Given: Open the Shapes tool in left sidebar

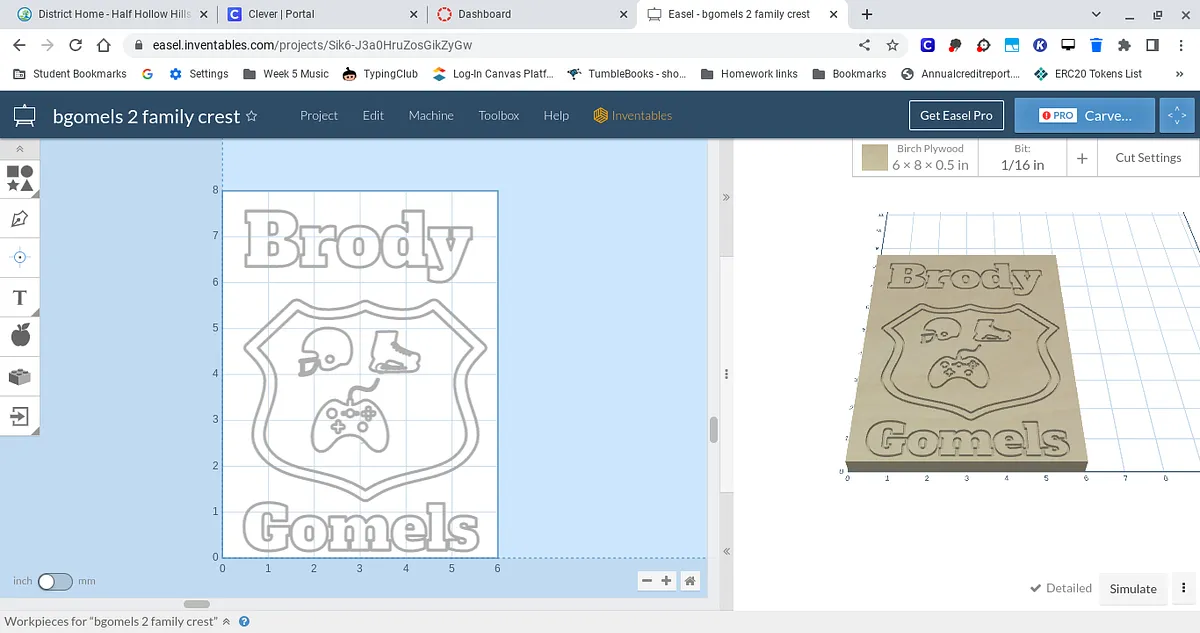Looking at the screenshot, I should [x=20, y=178].
